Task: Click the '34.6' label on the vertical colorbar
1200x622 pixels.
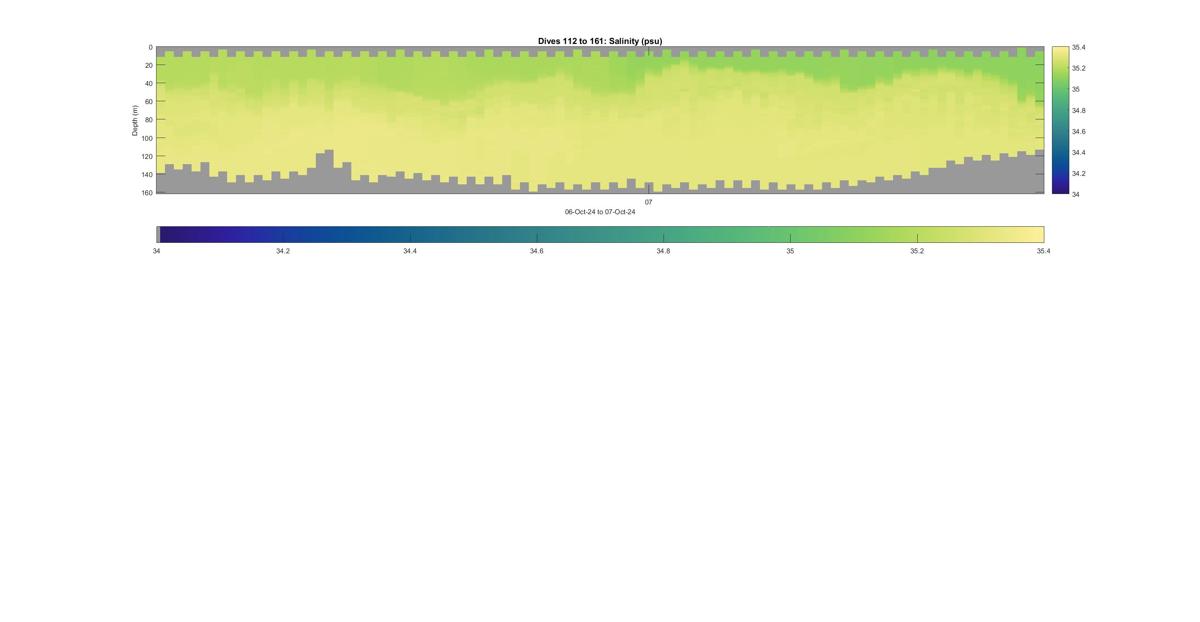Action: coord(1078,131)
